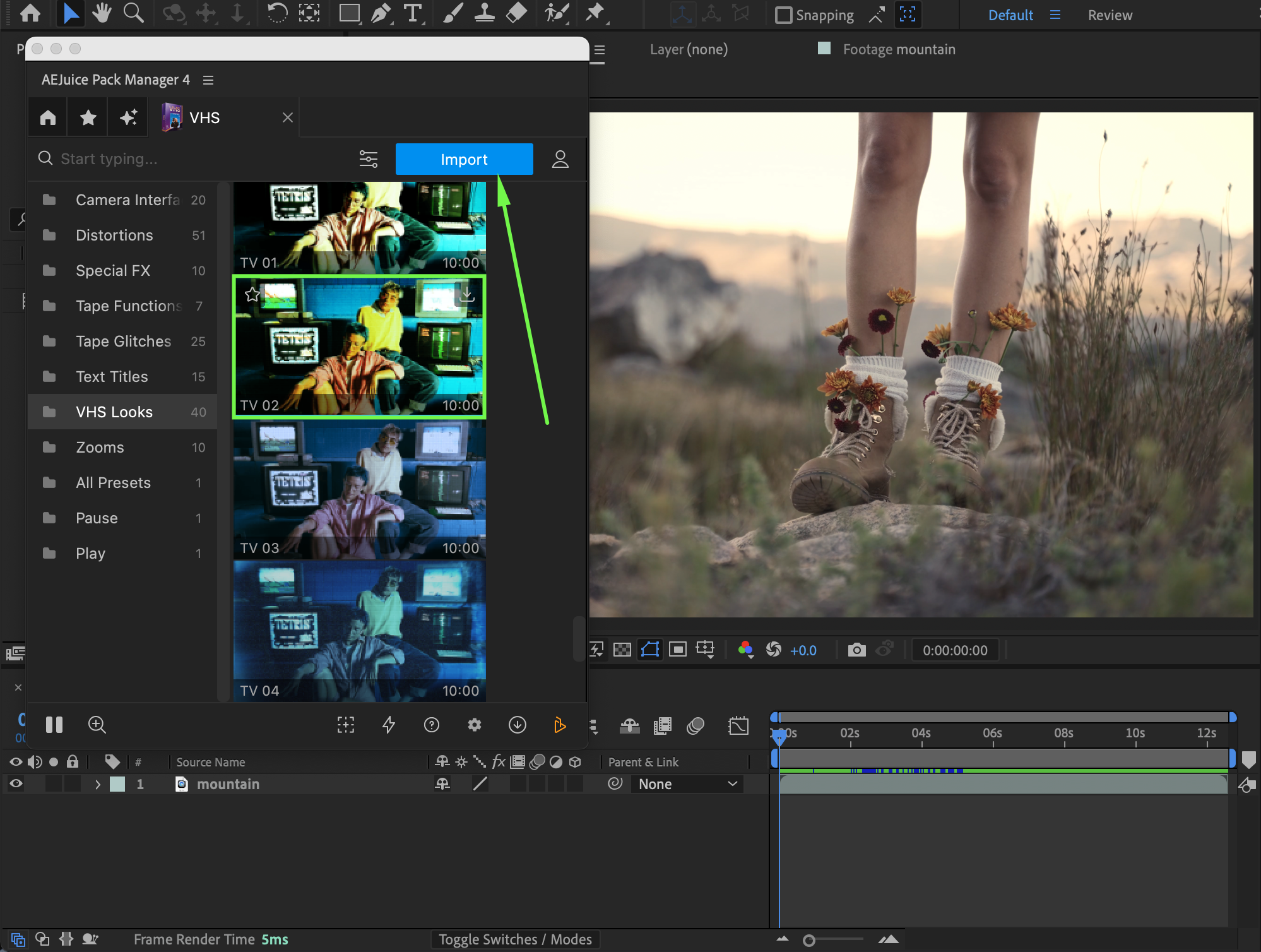Toggle the graph editor button
1261x952 pixels.
tap(738, 726)
